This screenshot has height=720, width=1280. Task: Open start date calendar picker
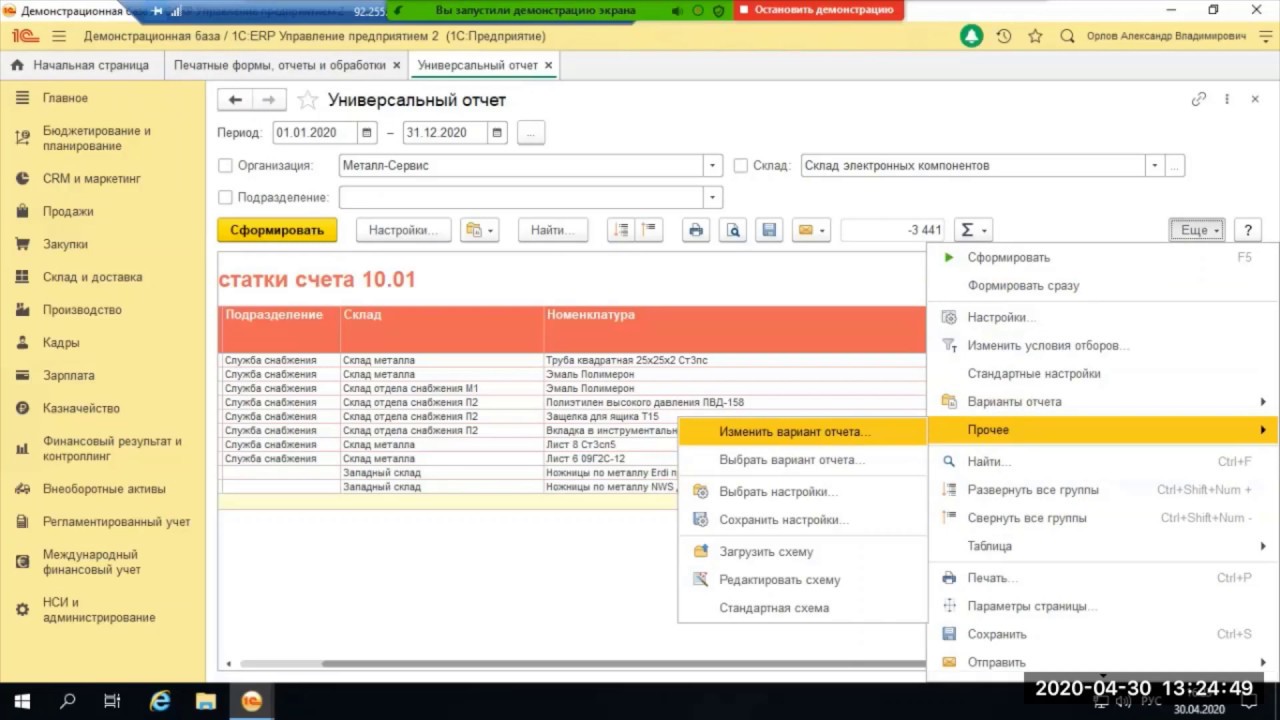(x=367, y=132)
